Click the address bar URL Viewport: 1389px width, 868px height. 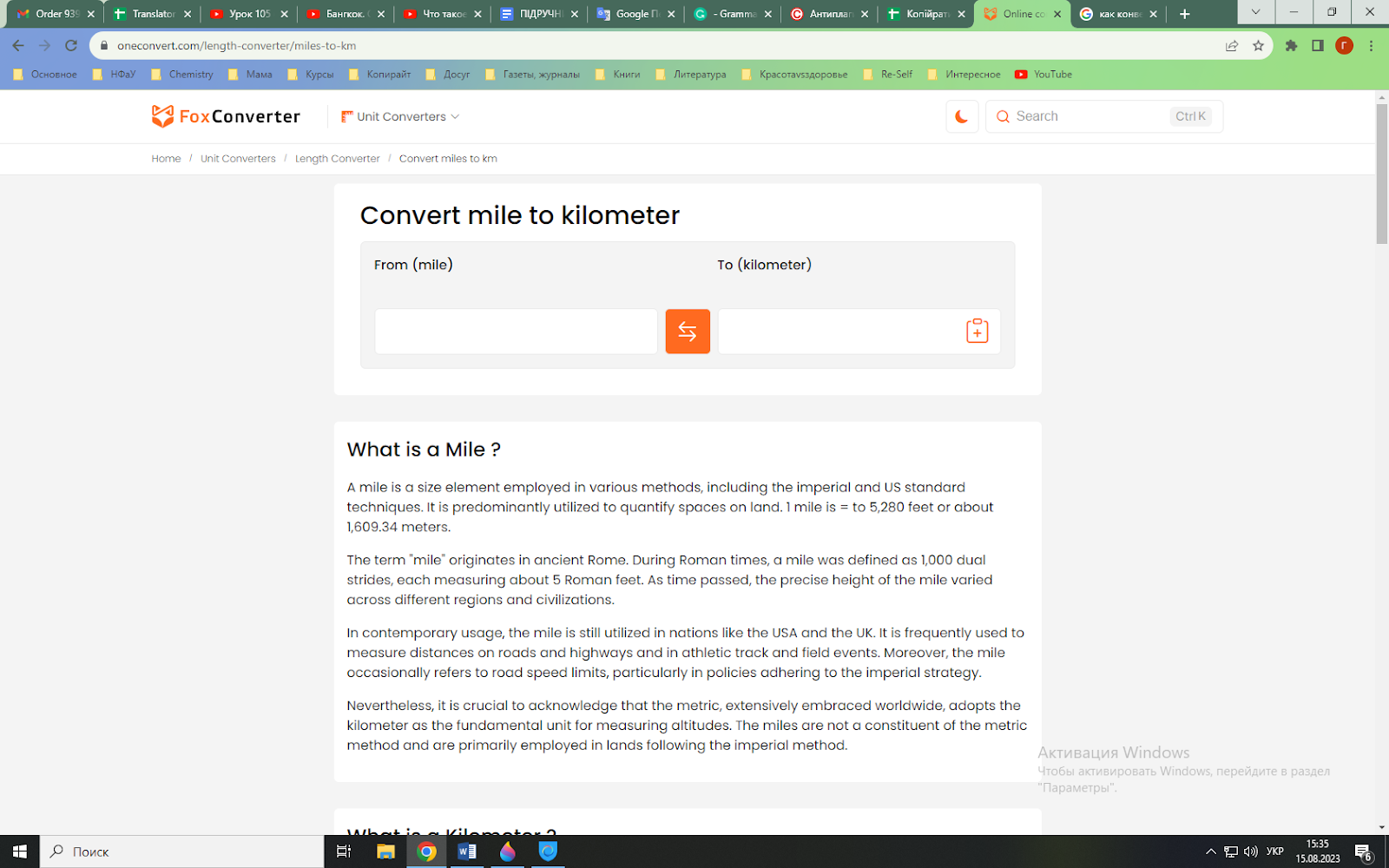click(236, 45)
